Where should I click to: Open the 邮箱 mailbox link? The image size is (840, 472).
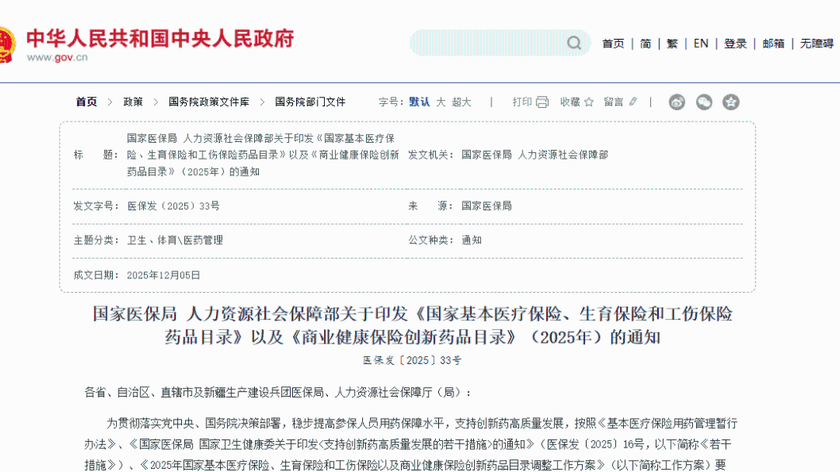[773, 44]
